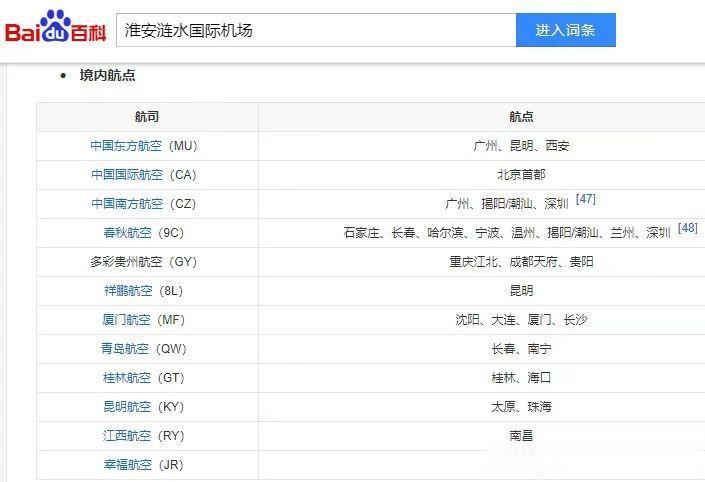Open the 江西航空 link
This screenshot has width=705, height=482.
coord(127,436)
